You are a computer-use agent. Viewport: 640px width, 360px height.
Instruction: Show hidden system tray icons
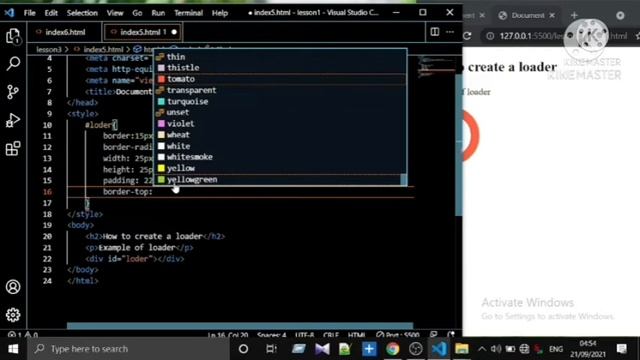tap(482, 349)
